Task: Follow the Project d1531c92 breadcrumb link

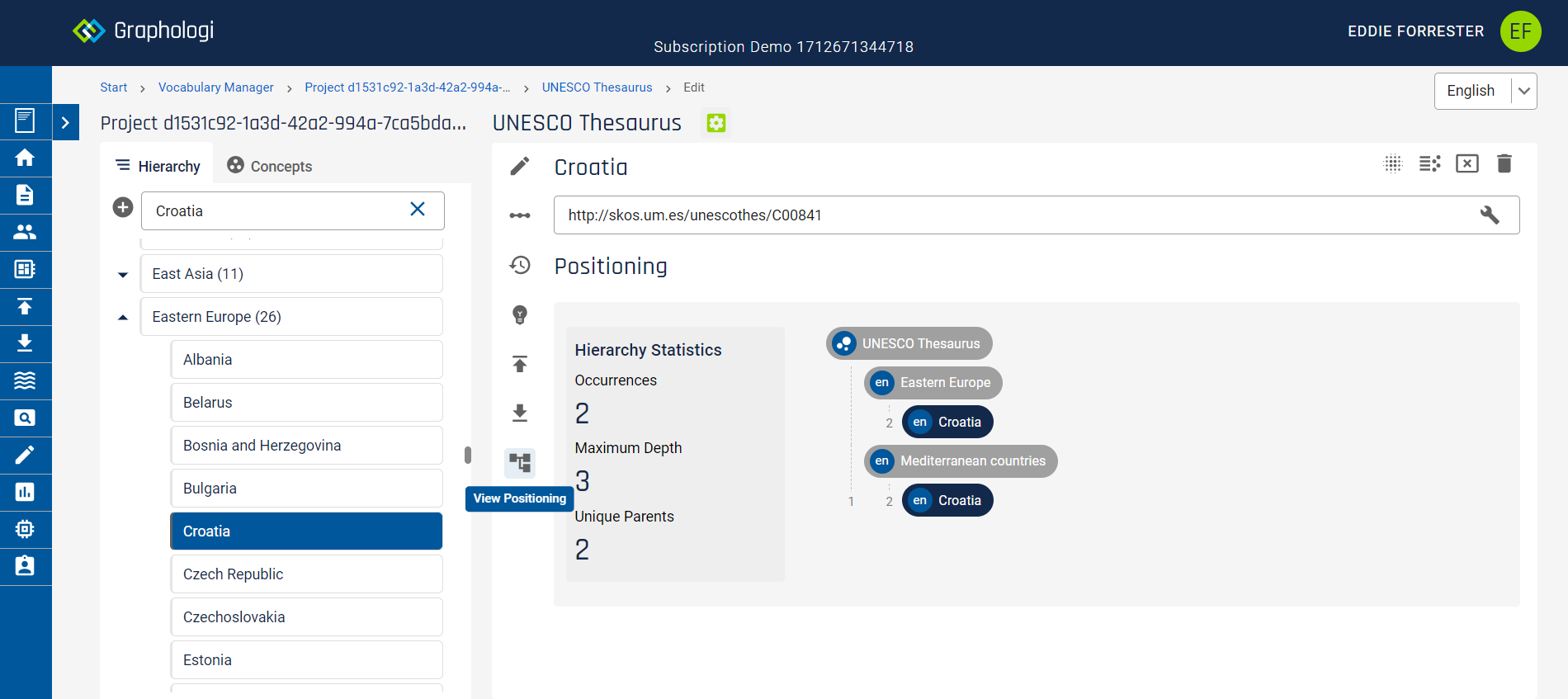Action: (408, 87)
